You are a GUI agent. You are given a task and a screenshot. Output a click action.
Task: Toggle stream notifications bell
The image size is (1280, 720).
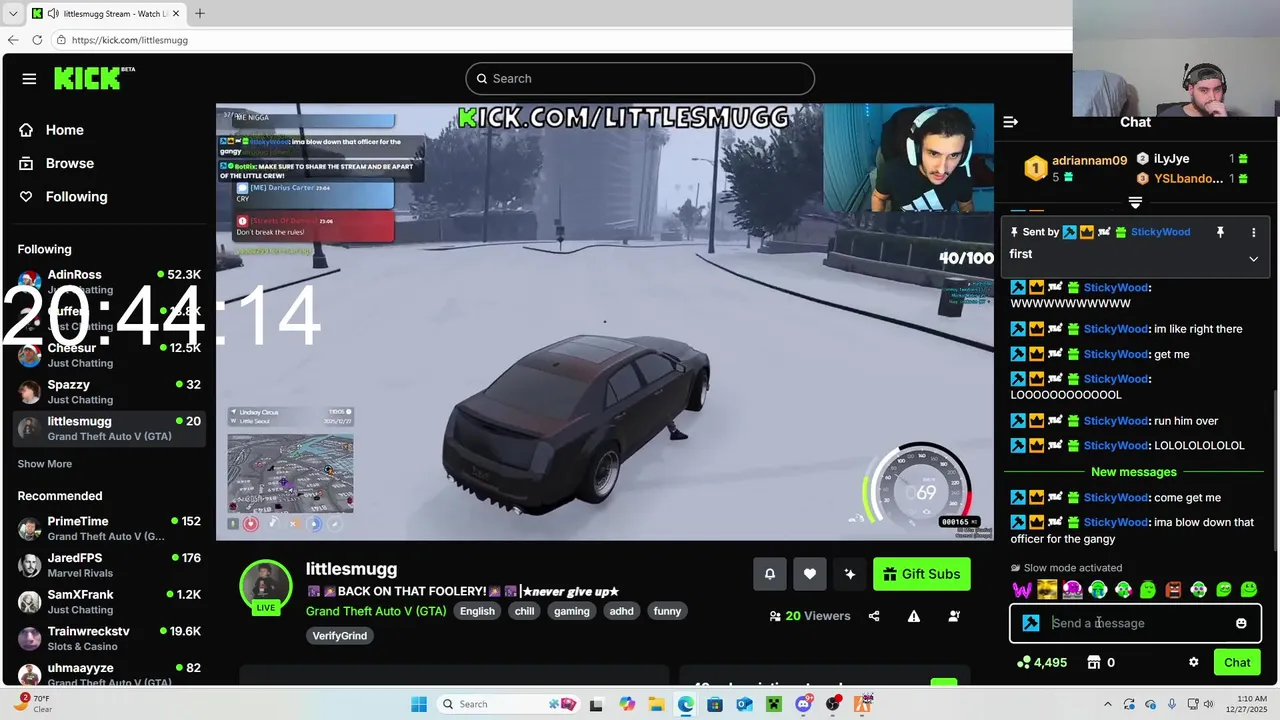click(770, 574)
